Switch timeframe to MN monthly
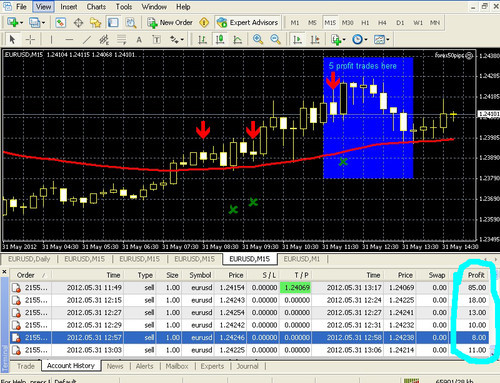This screenshot has height=383, width=500. coord(435,23)
